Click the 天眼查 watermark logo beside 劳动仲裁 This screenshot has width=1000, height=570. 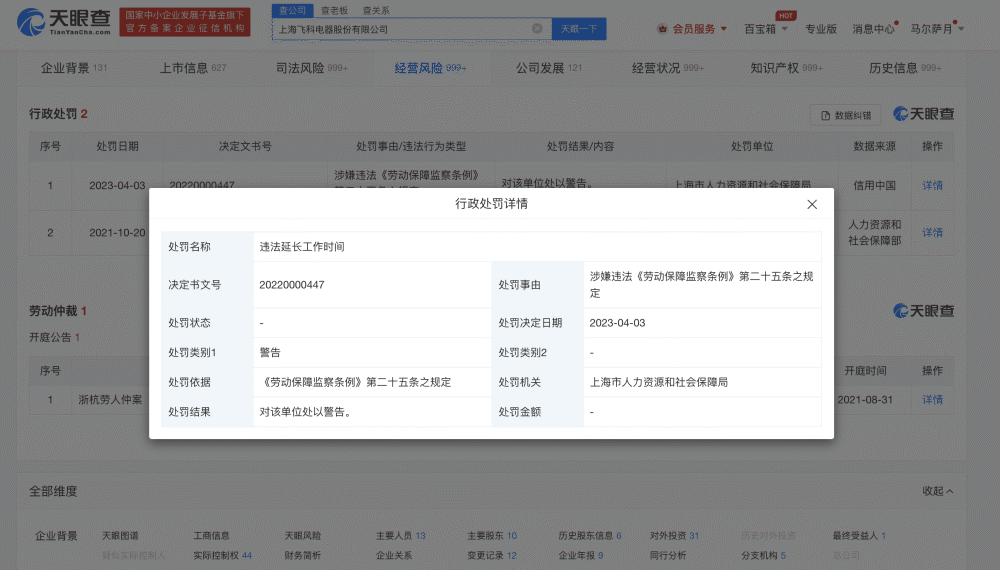coord(923,311)
